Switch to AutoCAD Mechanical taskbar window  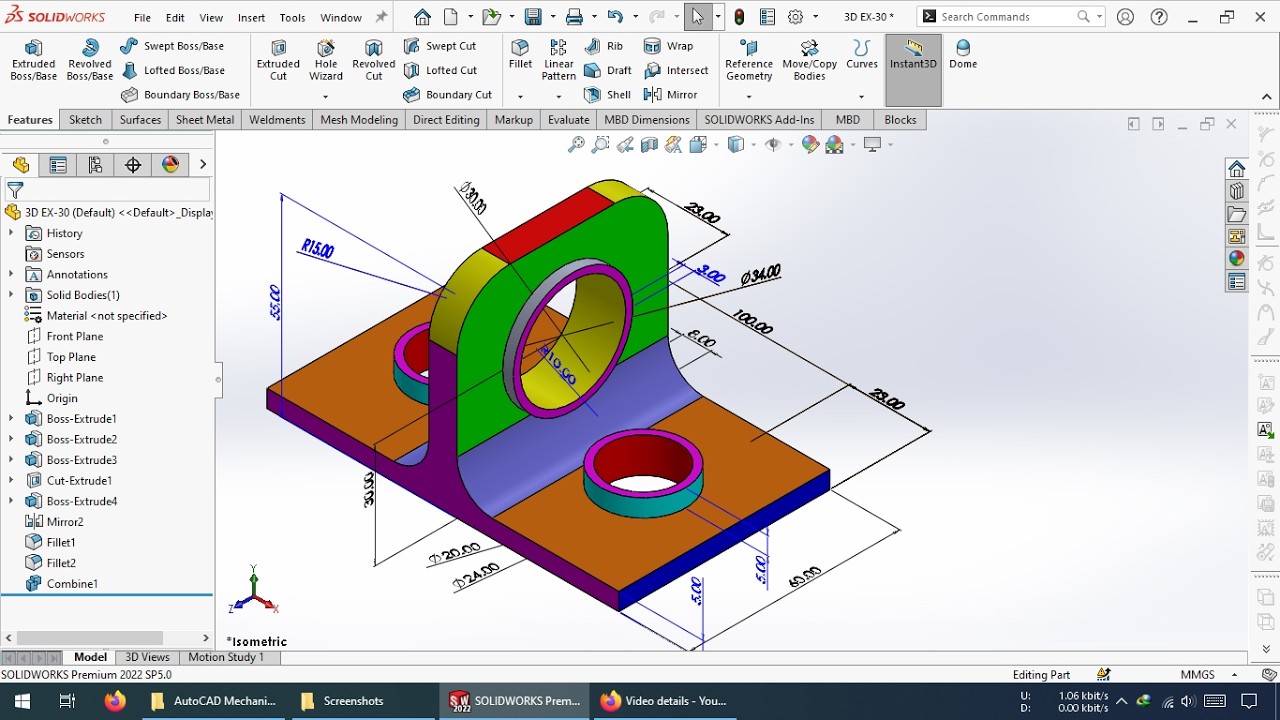[213, 701]
